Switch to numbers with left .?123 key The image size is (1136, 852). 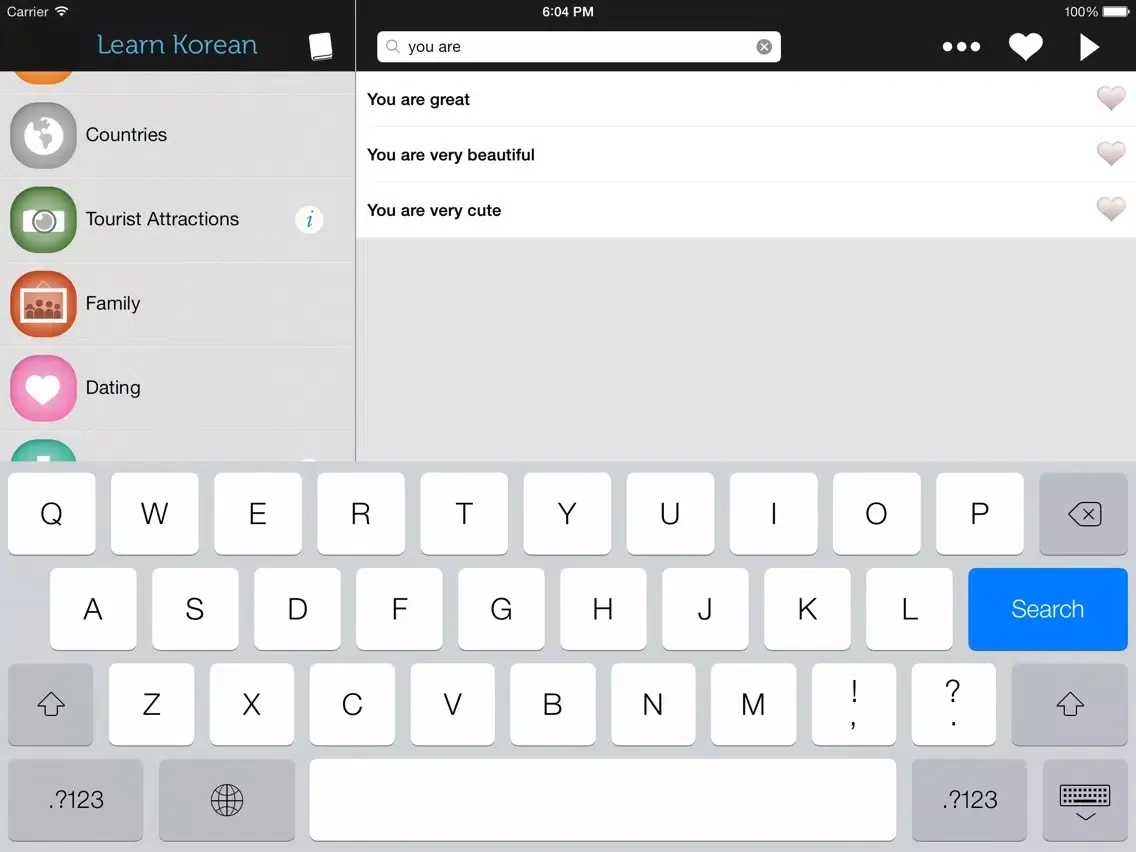76,800
